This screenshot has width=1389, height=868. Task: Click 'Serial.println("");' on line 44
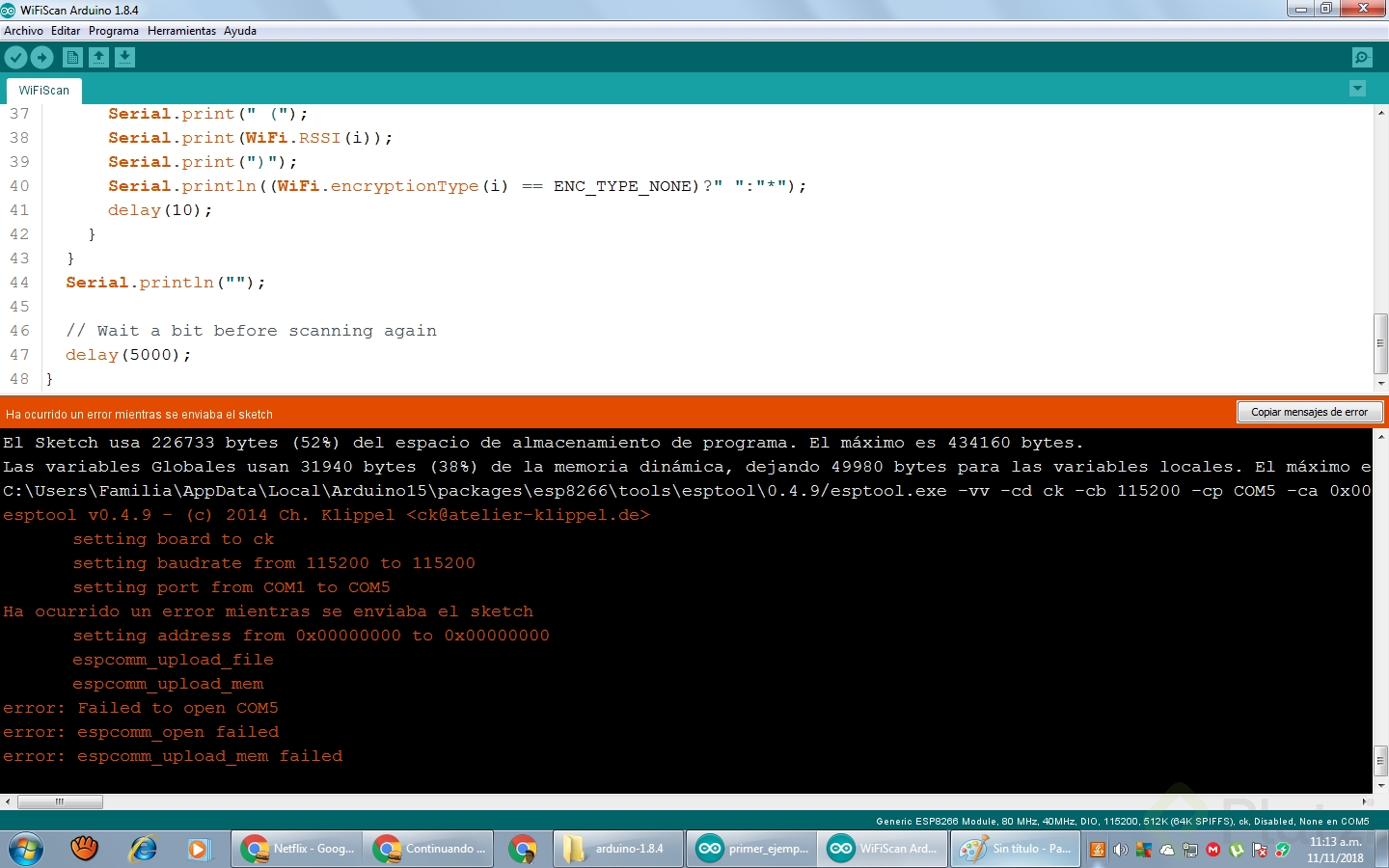tap(165, 283)
